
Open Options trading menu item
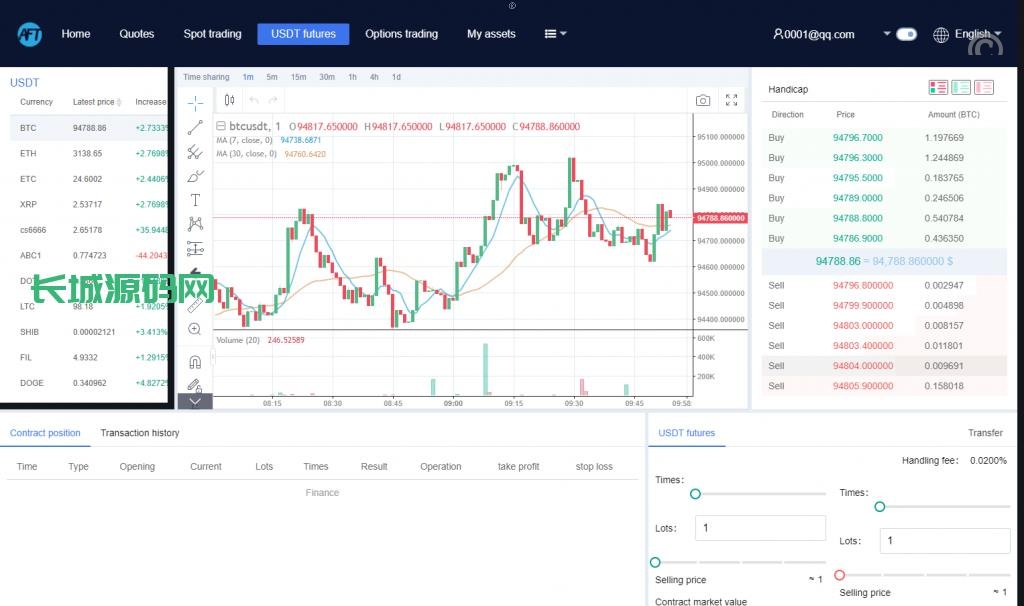[401, 34]
